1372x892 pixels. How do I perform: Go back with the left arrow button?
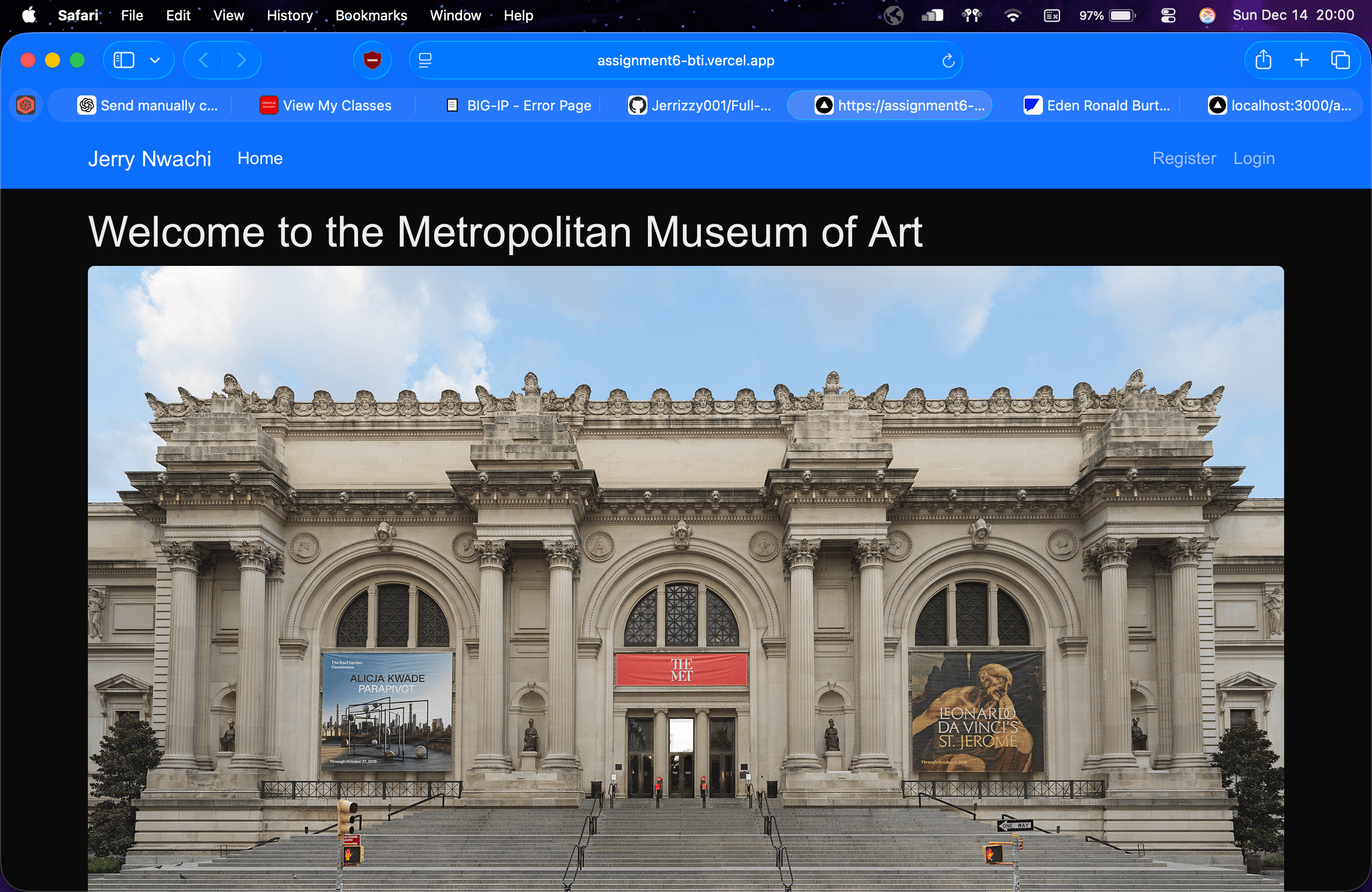click(203, 60)
